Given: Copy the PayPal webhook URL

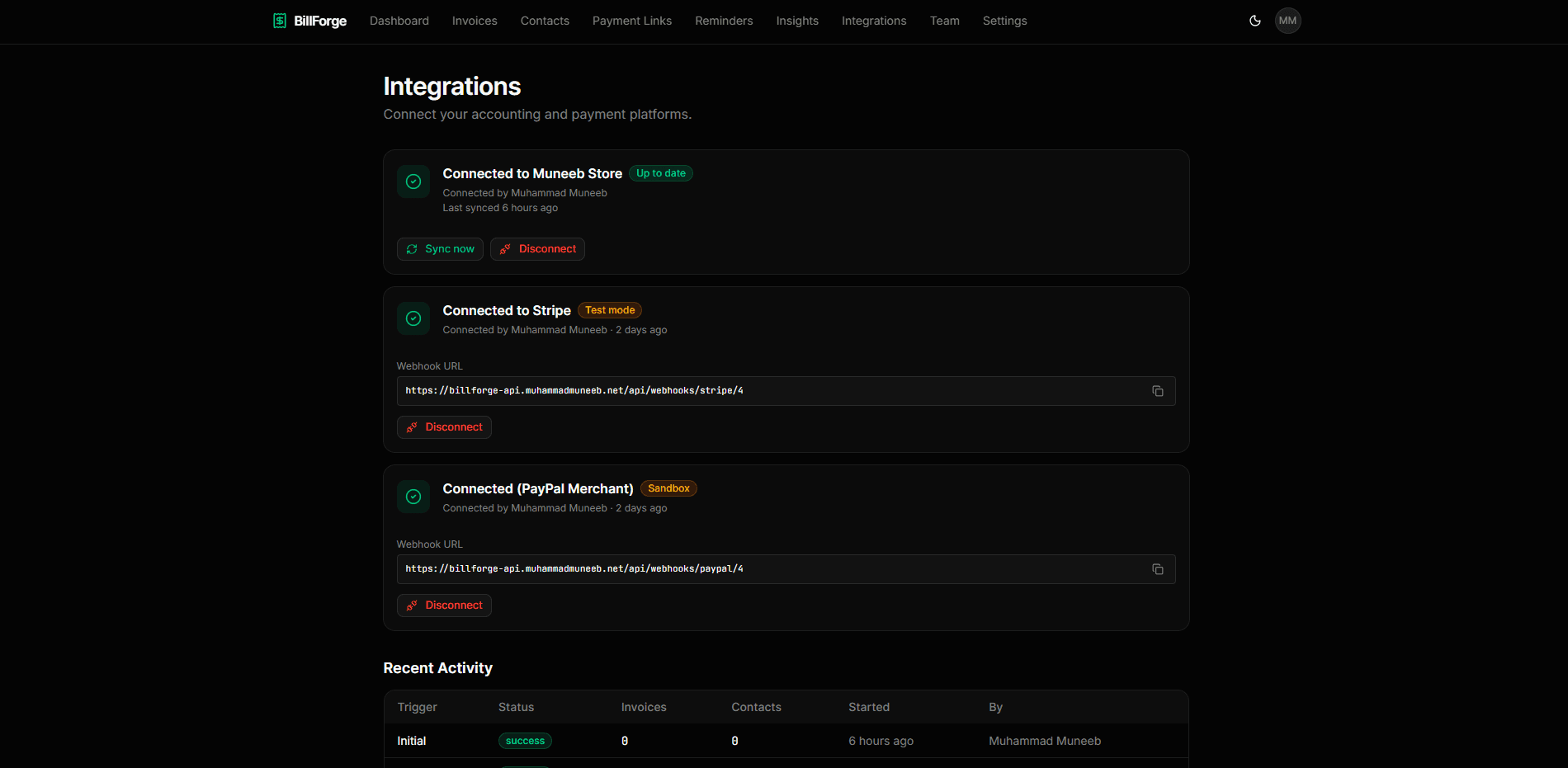Looking at the screenshot, I should point(1158,569).
